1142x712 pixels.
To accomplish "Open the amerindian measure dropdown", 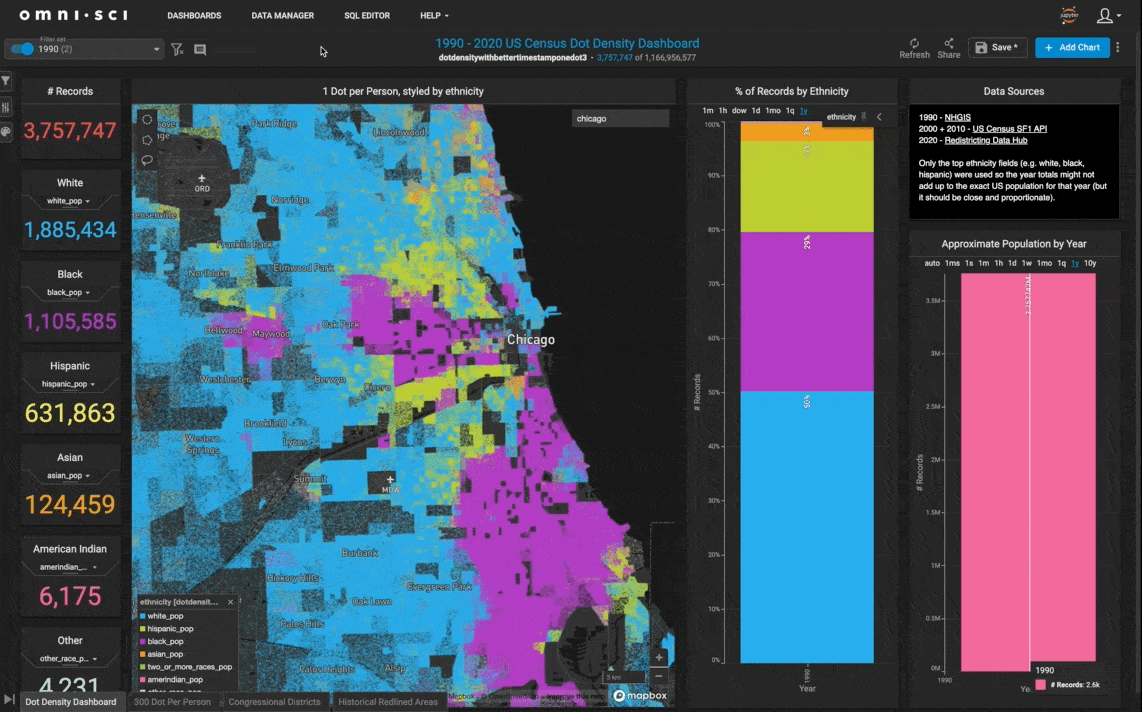I will [x=68, y=567].
